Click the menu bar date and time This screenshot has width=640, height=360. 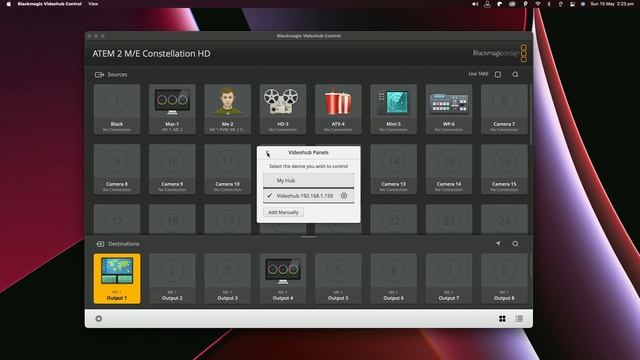pyautogui.click(x=612, y=4)
